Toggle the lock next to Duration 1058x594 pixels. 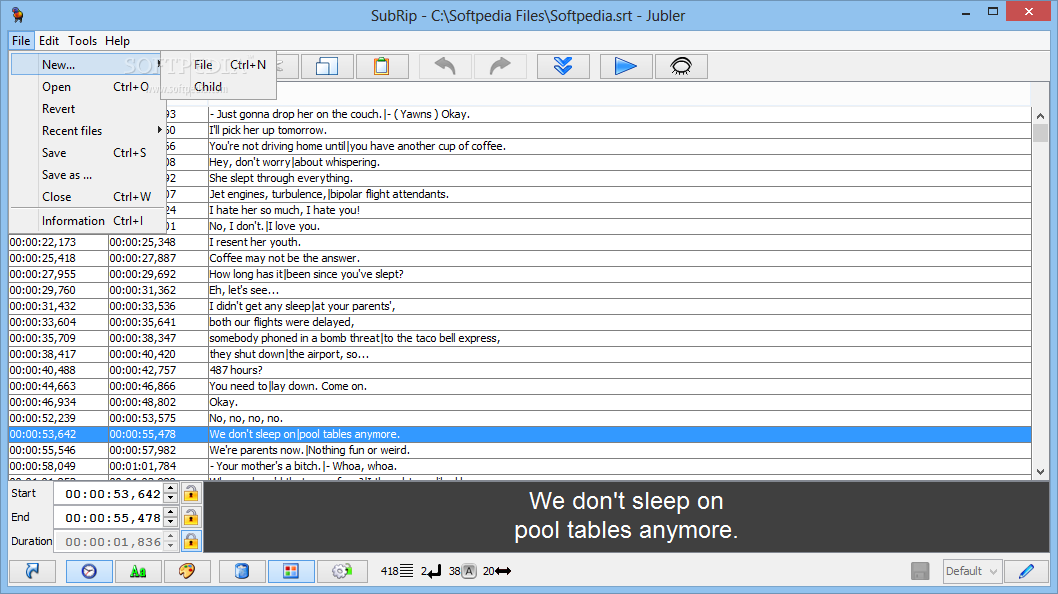(x=191, y=541)
